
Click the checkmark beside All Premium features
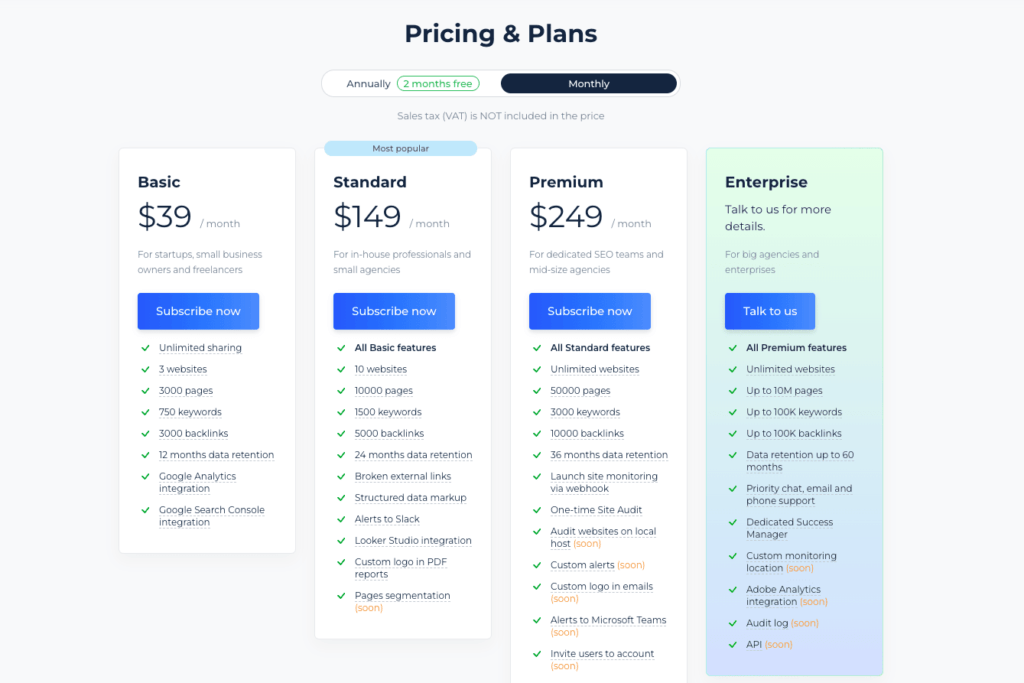[734, 348]
